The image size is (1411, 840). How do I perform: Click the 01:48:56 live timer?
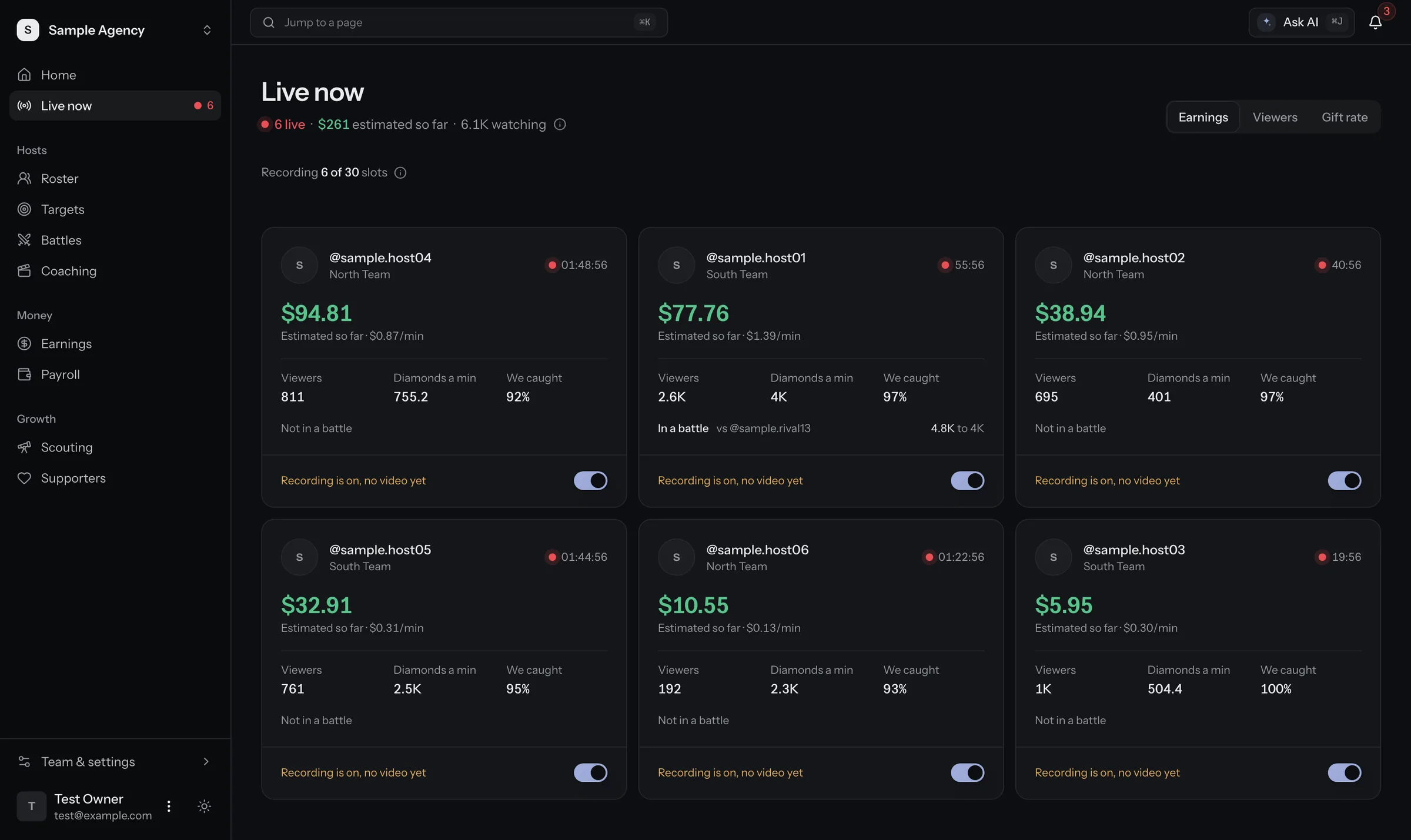[584, 265]
